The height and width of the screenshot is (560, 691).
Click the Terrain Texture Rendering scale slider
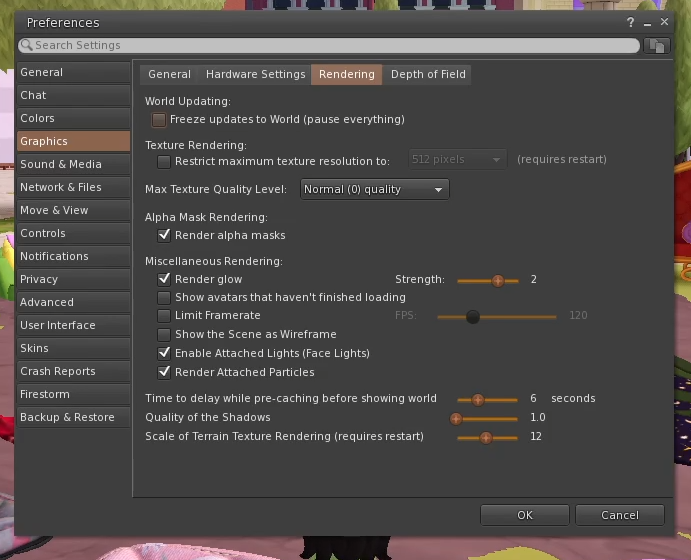coord(487,438)
